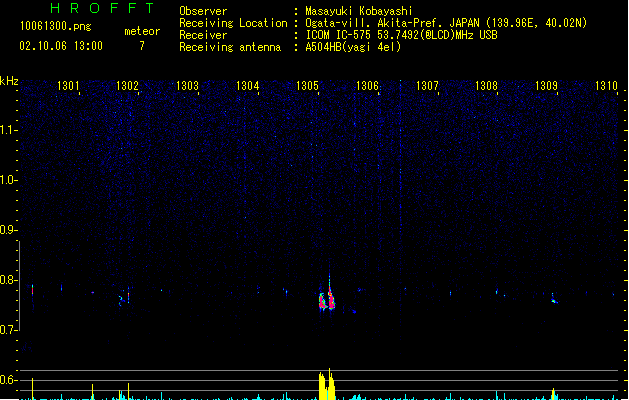The height and width of the screenshot is (400, 629).
Task: Click the meteor echo at 1309
Action: pyautogui.click(x=554, y=299)
